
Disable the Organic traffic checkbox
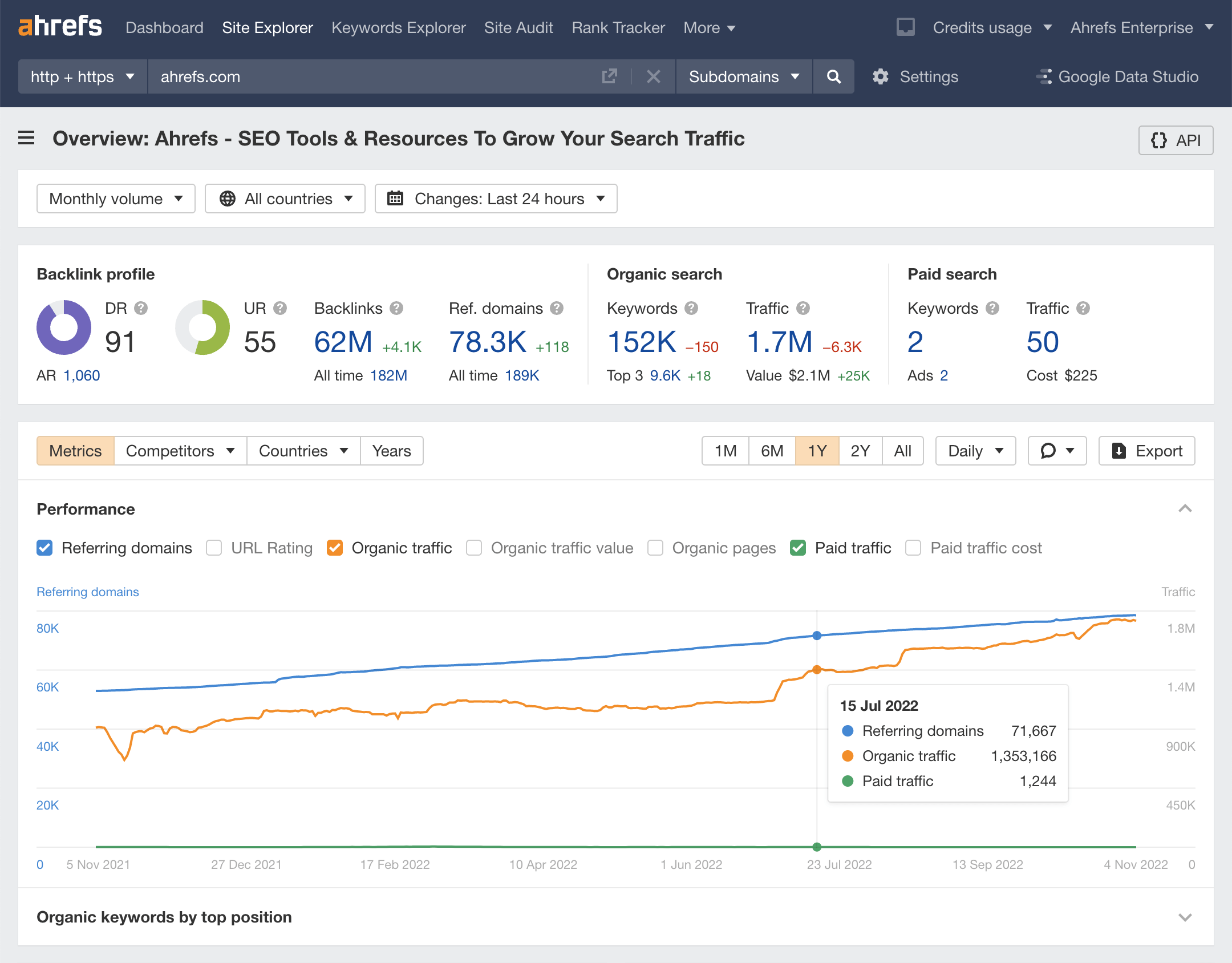pyautogui.click(x=335, y=548)
